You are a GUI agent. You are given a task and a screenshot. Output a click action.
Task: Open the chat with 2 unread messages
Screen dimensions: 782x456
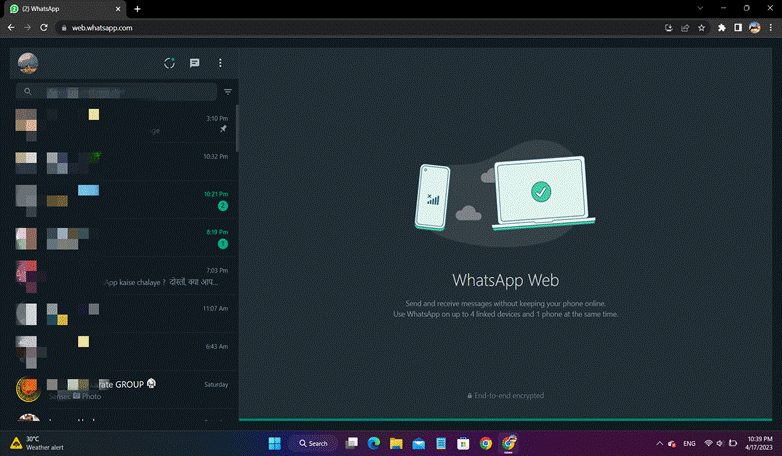[x=124, y=200]
